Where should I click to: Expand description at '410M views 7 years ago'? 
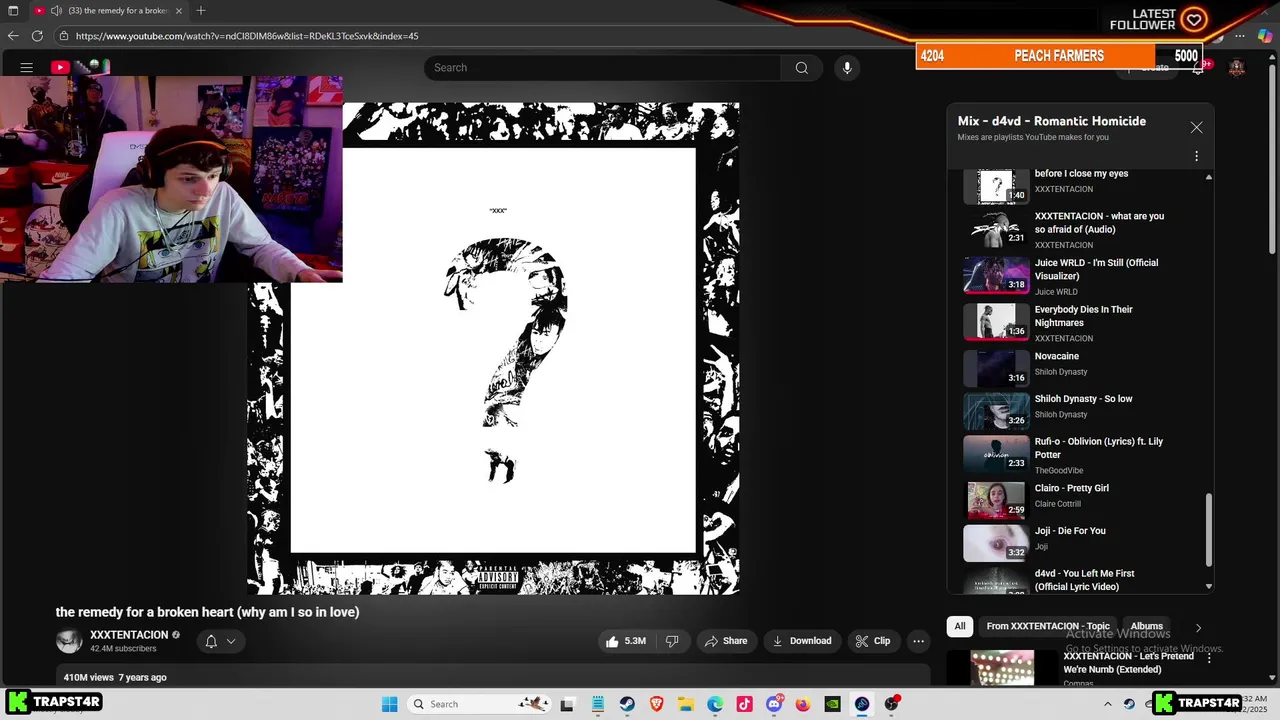115,677
